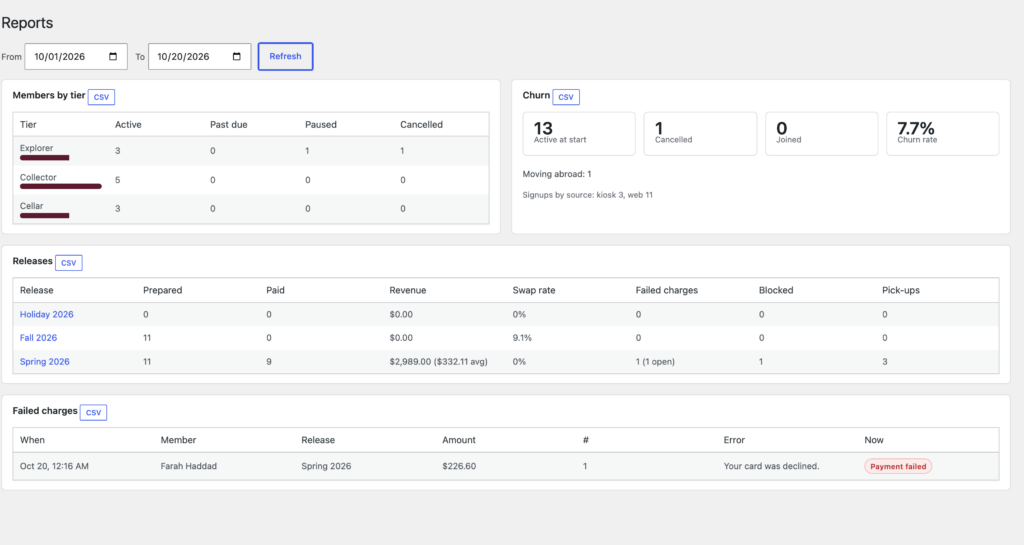Click the Swap rate column header

(534, 290)
